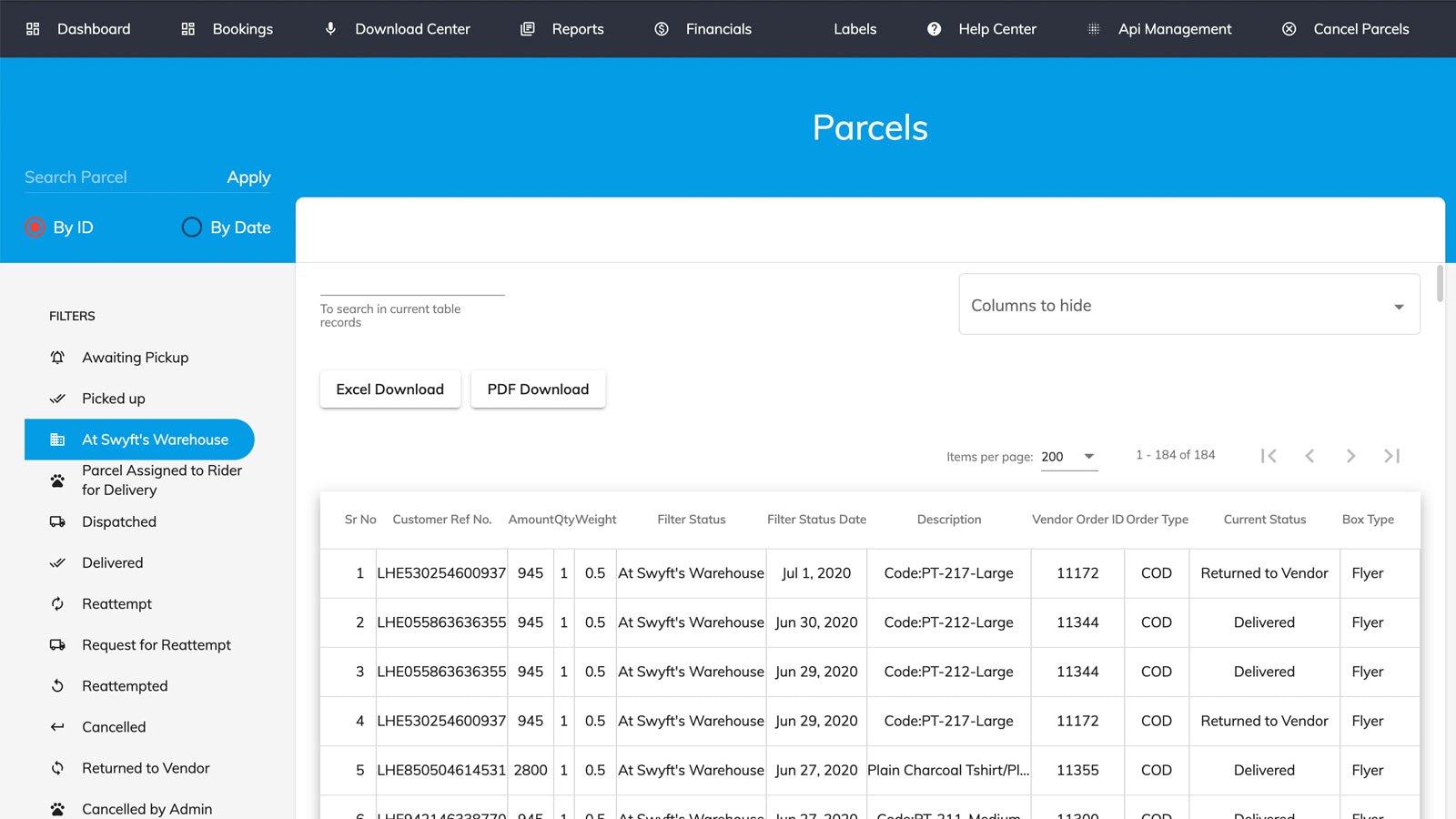Open the Dashboard menu

pyautogui.click(x=78, y=29)
